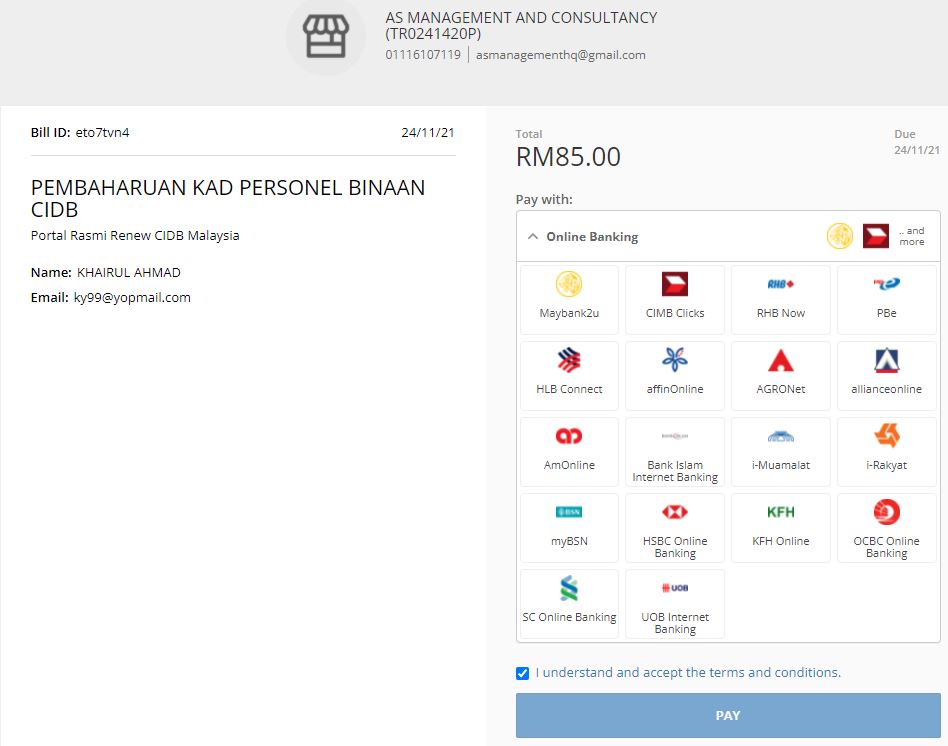
Task: Select SC Online Banking option
Action: coord(569,604)
